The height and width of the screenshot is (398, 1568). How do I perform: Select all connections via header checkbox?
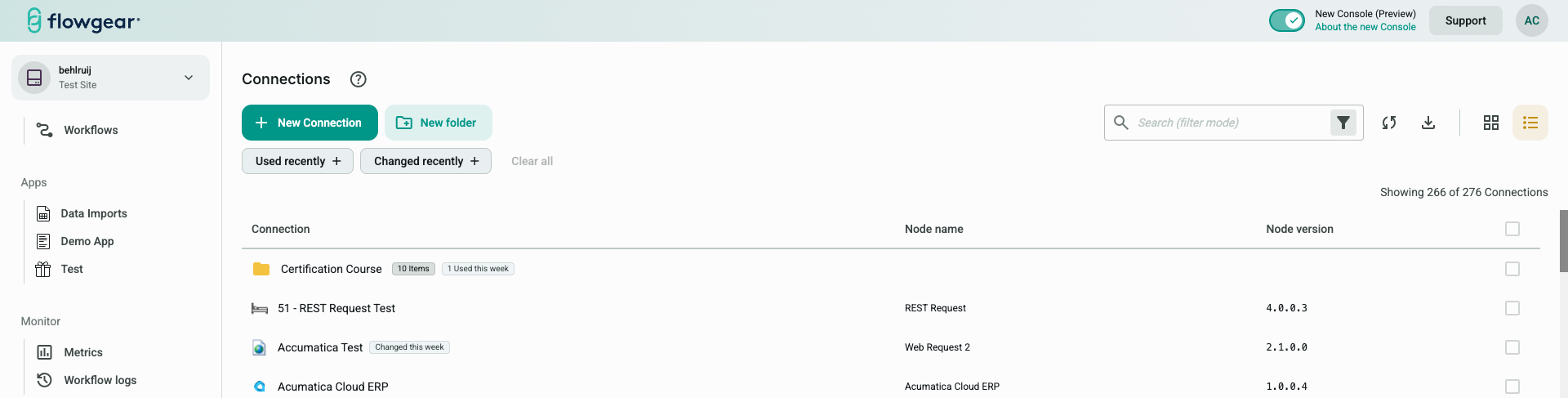pos(1512,229)
